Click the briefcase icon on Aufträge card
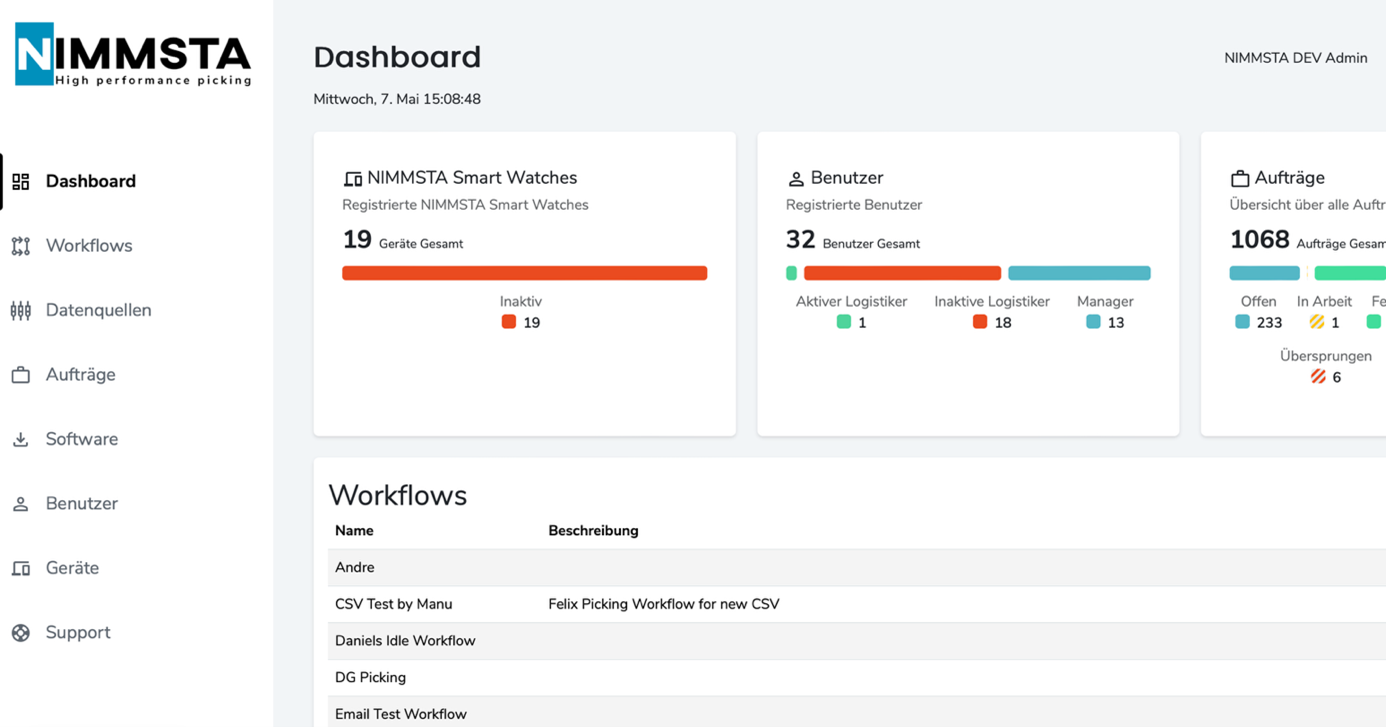The height and width of the screenshot is (727, 1386). point(1239,178)
